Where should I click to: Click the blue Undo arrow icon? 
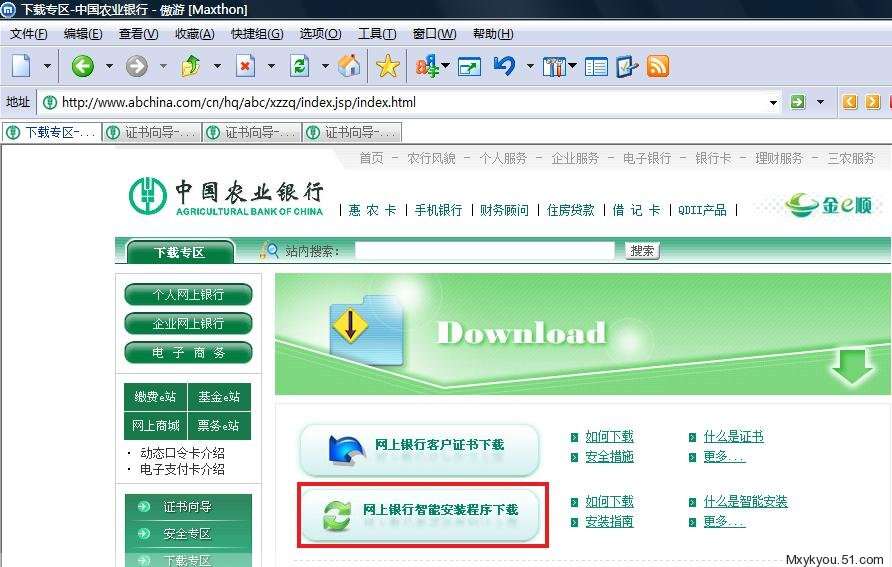pos(504,66)
